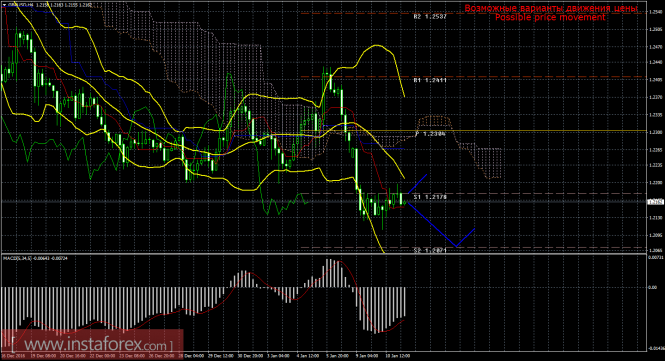Viewport: 665px width, 361px height.
Task: Click the 'Possible price movement' red caption
Action: pos(550,17)
